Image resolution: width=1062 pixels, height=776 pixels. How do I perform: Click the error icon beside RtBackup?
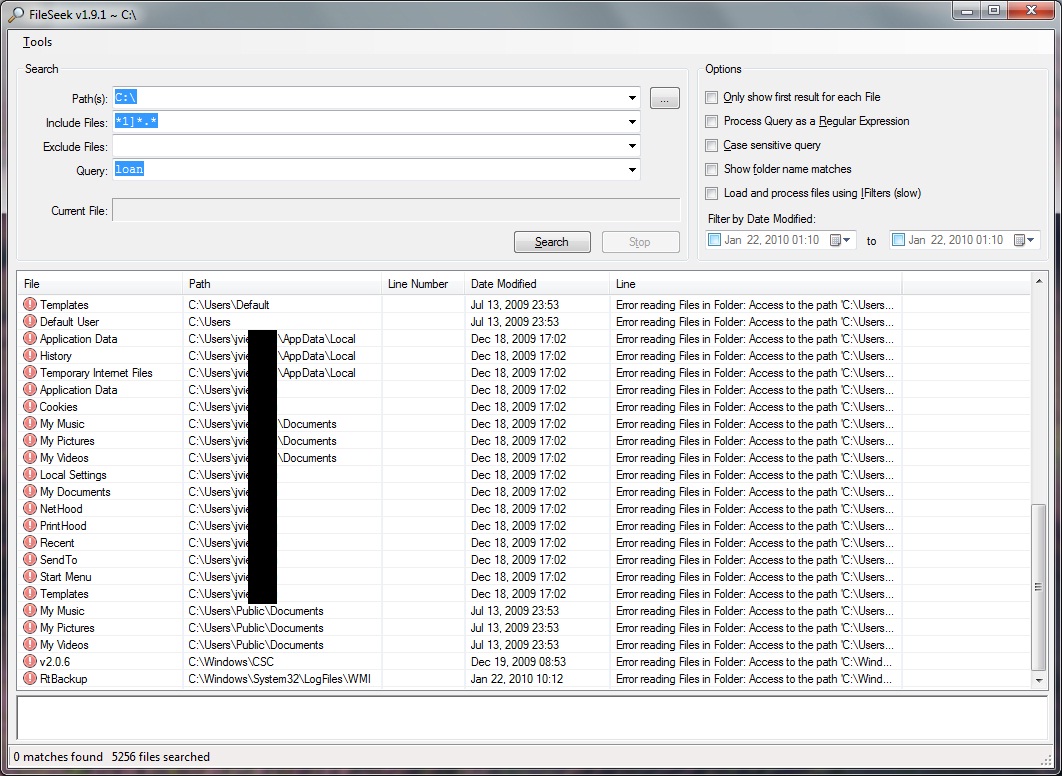pyautogui.click(x=30, y=679)
